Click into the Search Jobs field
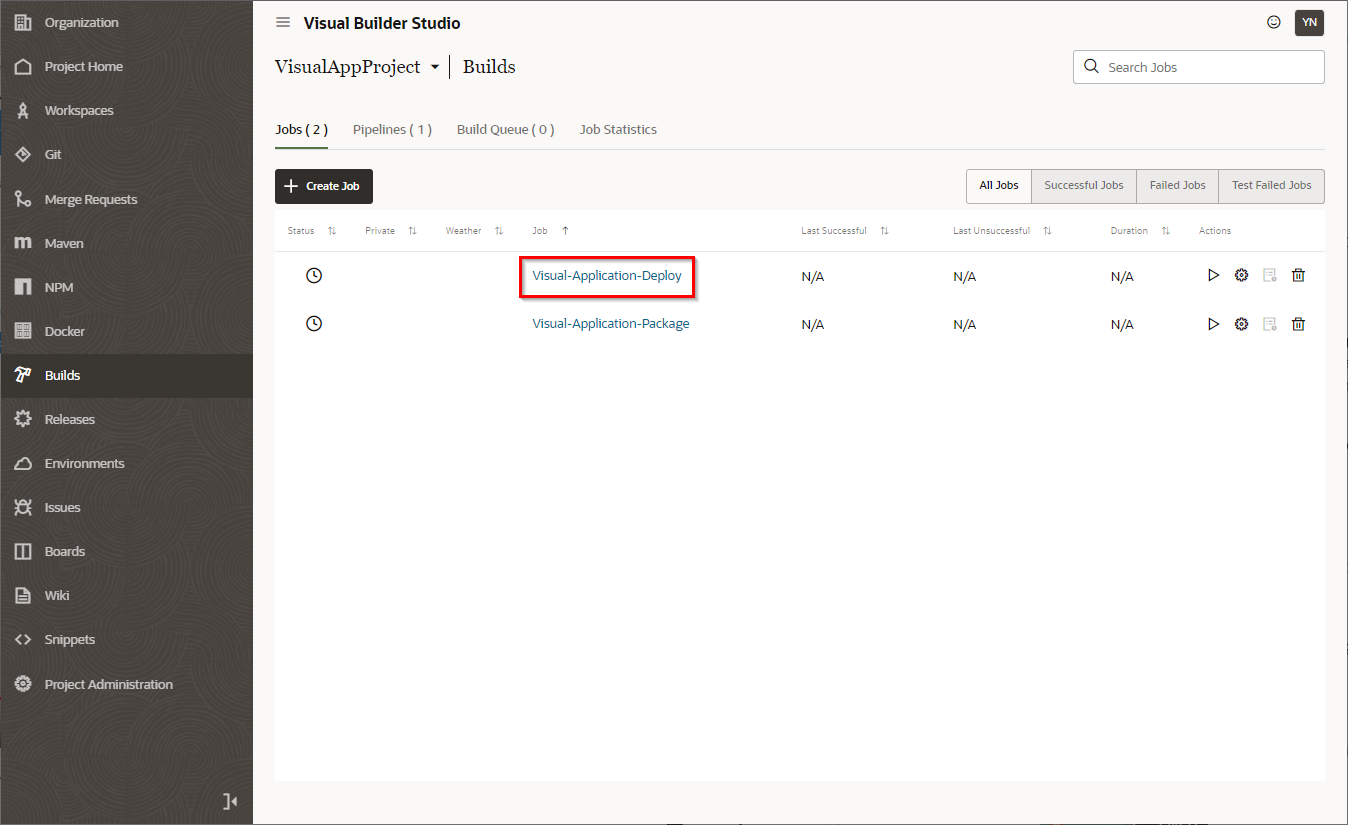Screen dimensions: 1348x825 point(1210,68)
